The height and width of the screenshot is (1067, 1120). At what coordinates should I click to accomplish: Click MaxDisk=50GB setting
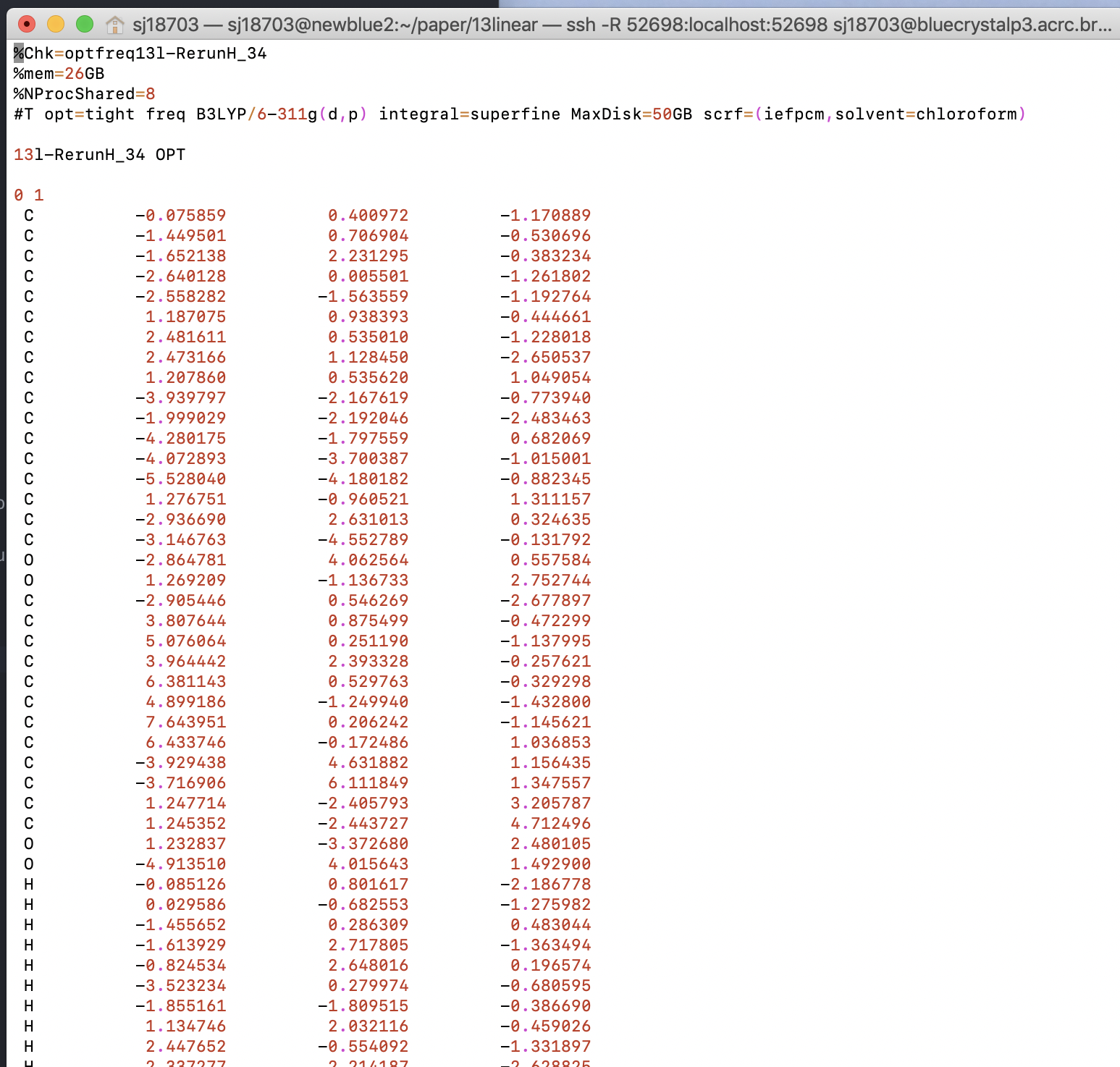pyautogui.click(x=632, y=114)
